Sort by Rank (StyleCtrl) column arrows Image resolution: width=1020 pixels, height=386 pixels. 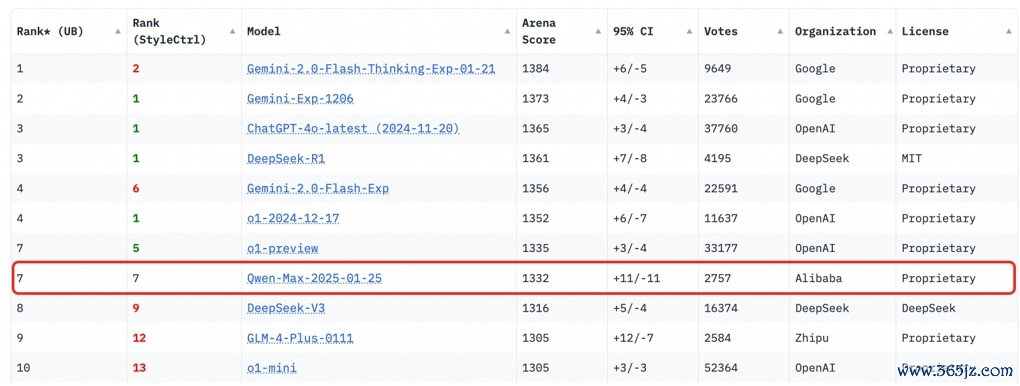pos(232,31)
